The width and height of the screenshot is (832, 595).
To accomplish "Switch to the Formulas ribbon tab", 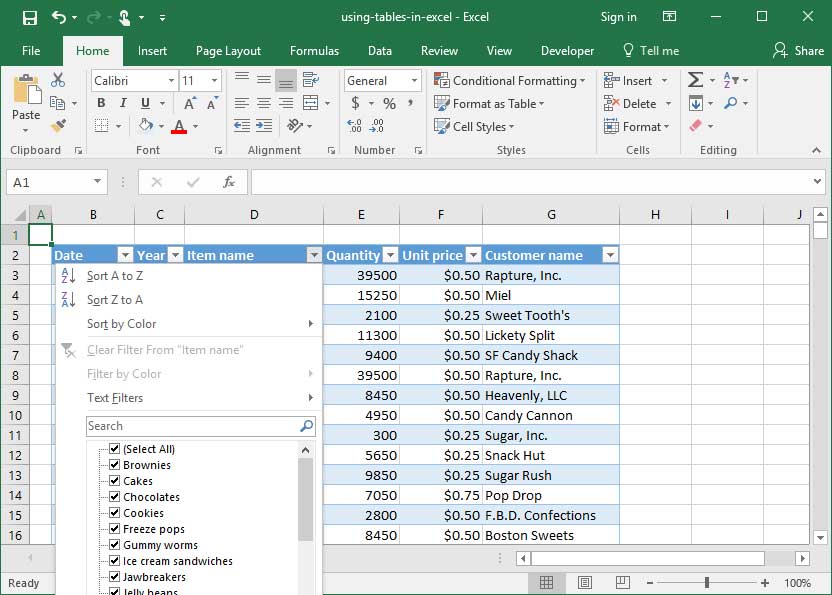I will [314, 51].
